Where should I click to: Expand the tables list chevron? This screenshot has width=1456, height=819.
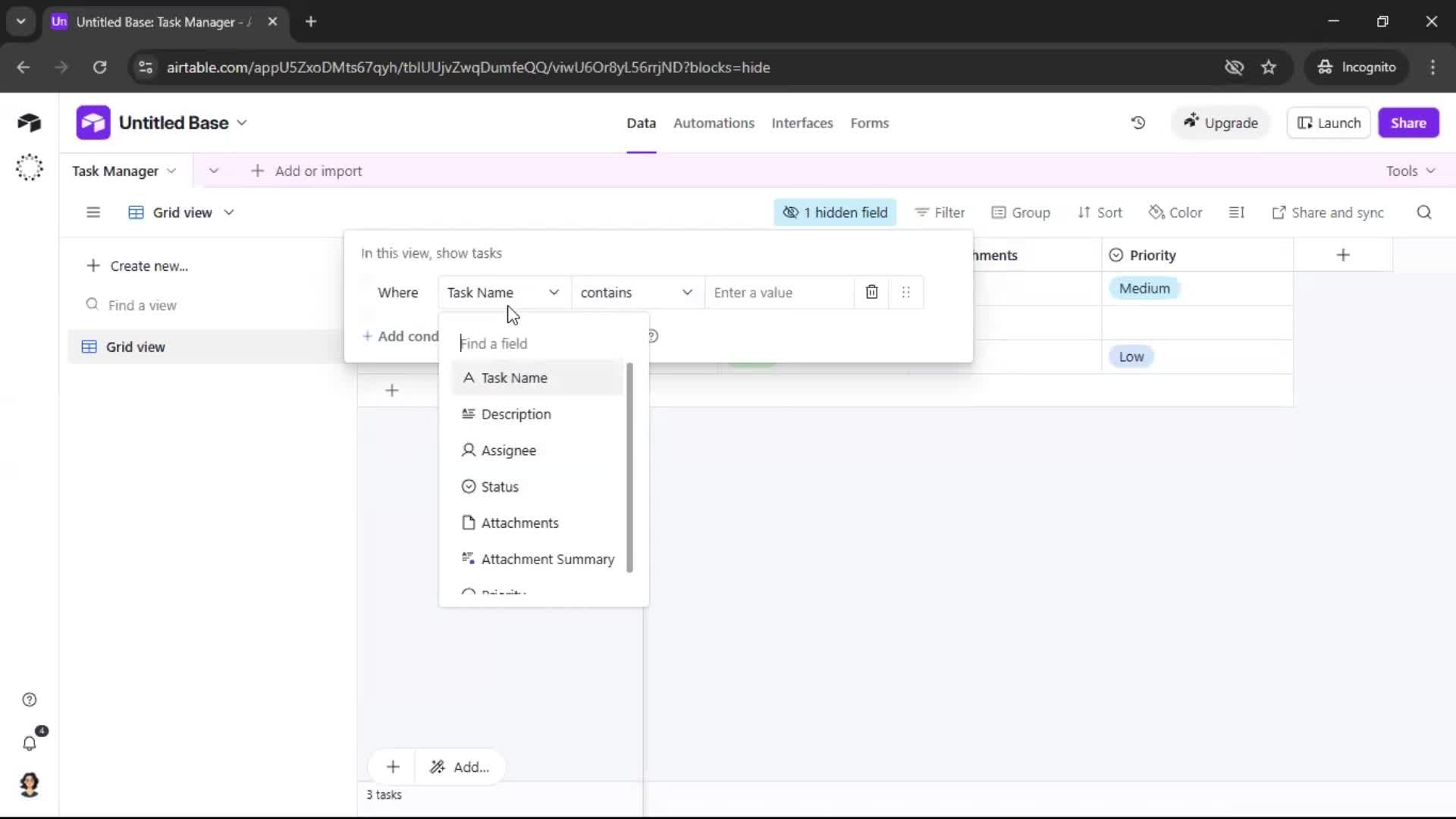pos(214,171)
